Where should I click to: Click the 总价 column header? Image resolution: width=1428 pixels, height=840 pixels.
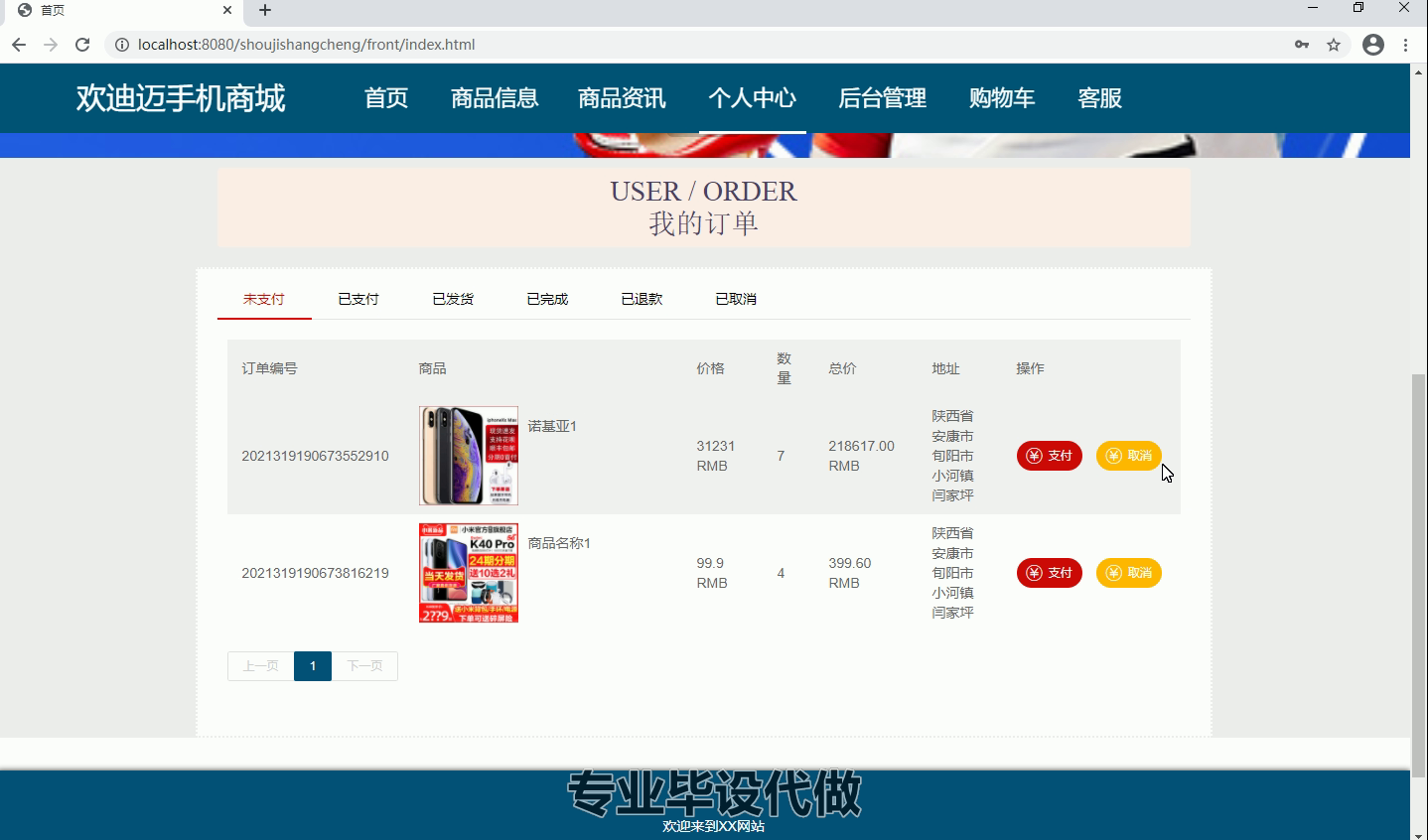coord(842,368)
